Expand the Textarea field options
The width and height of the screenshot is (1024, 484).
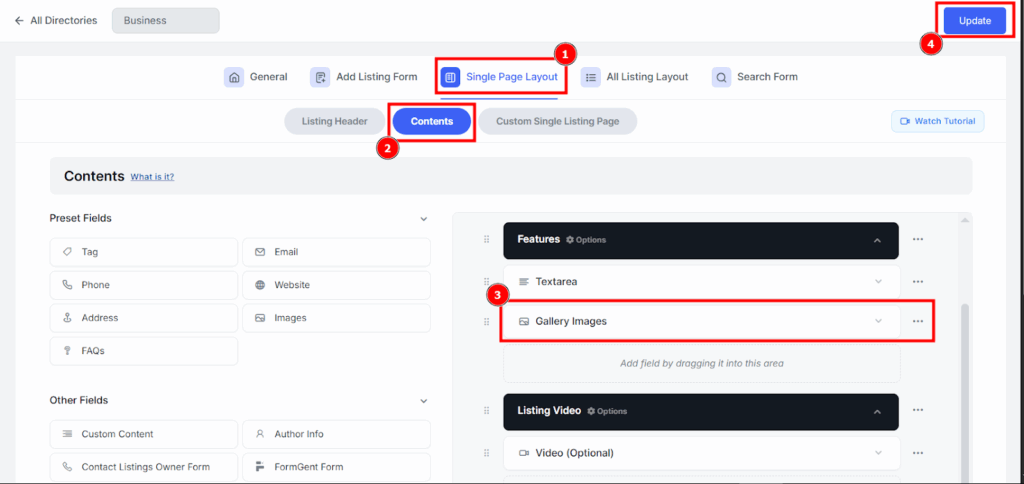878,282
